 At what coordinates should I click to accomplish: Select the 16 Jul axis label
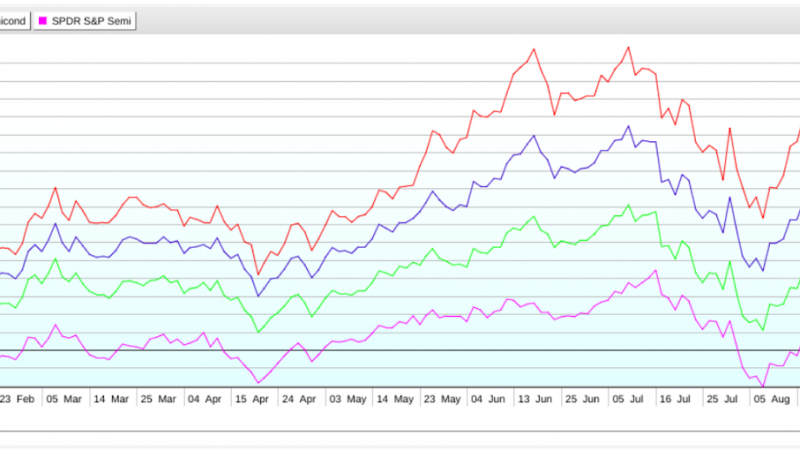click(676, 399)
